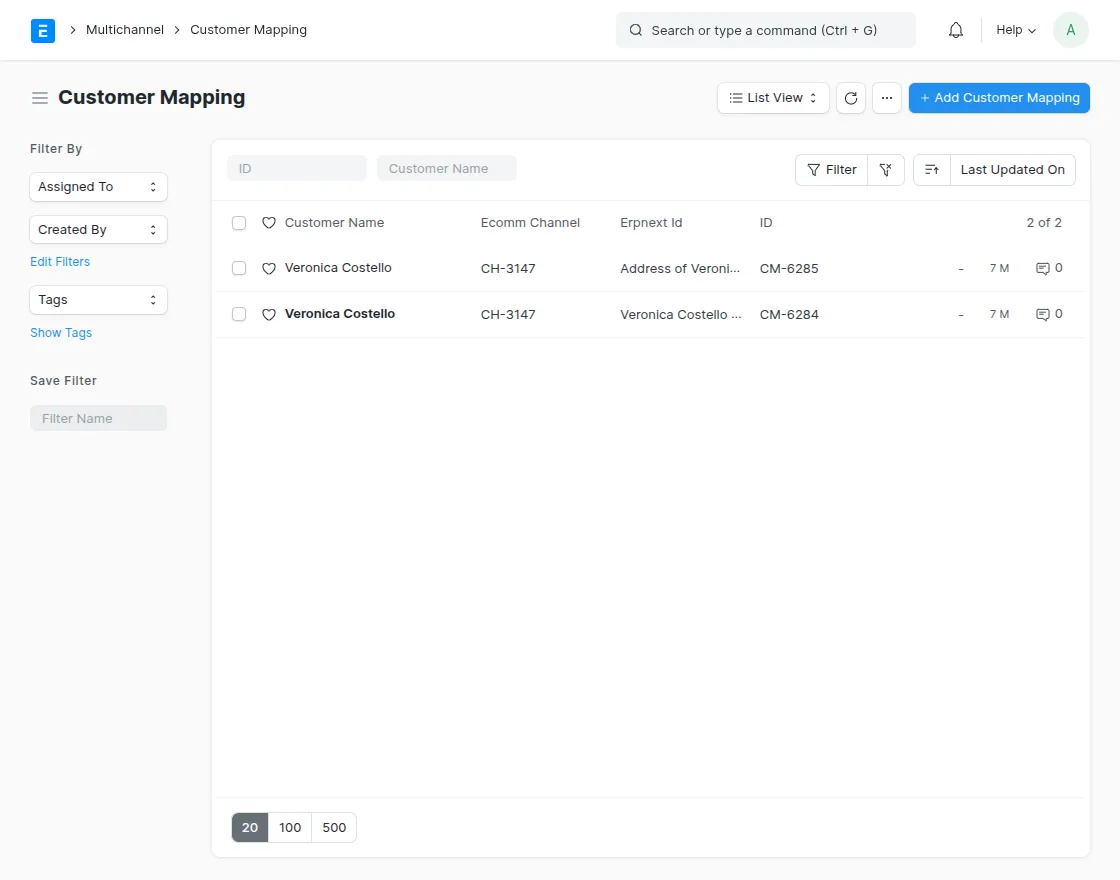1120x880 pixels.
Task: Like the CM-6285 row heart icon
Action: [x=268, y=269]
